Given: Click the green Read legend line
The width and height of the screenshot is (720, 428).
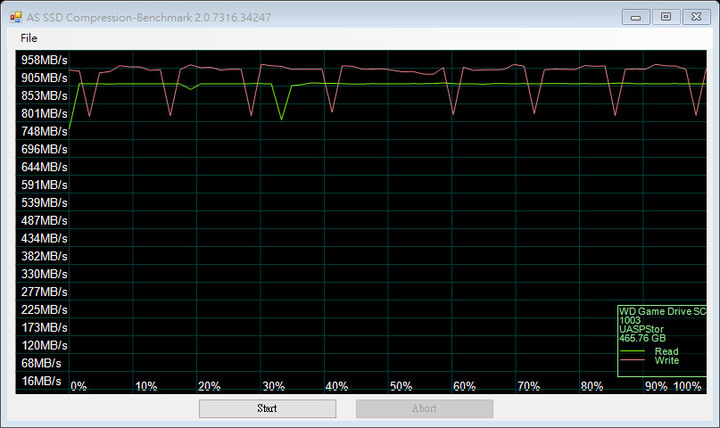Looking at the screenshot, I should (632, 351).
